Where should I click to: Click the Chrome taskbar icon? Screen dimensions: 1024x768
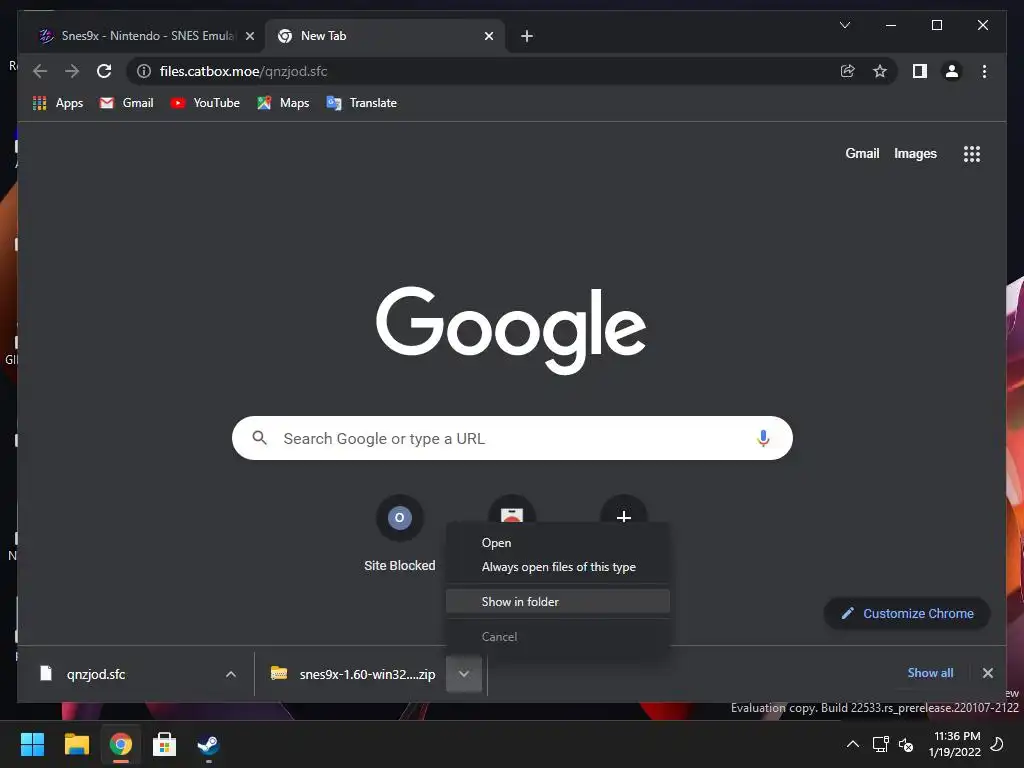120,744
